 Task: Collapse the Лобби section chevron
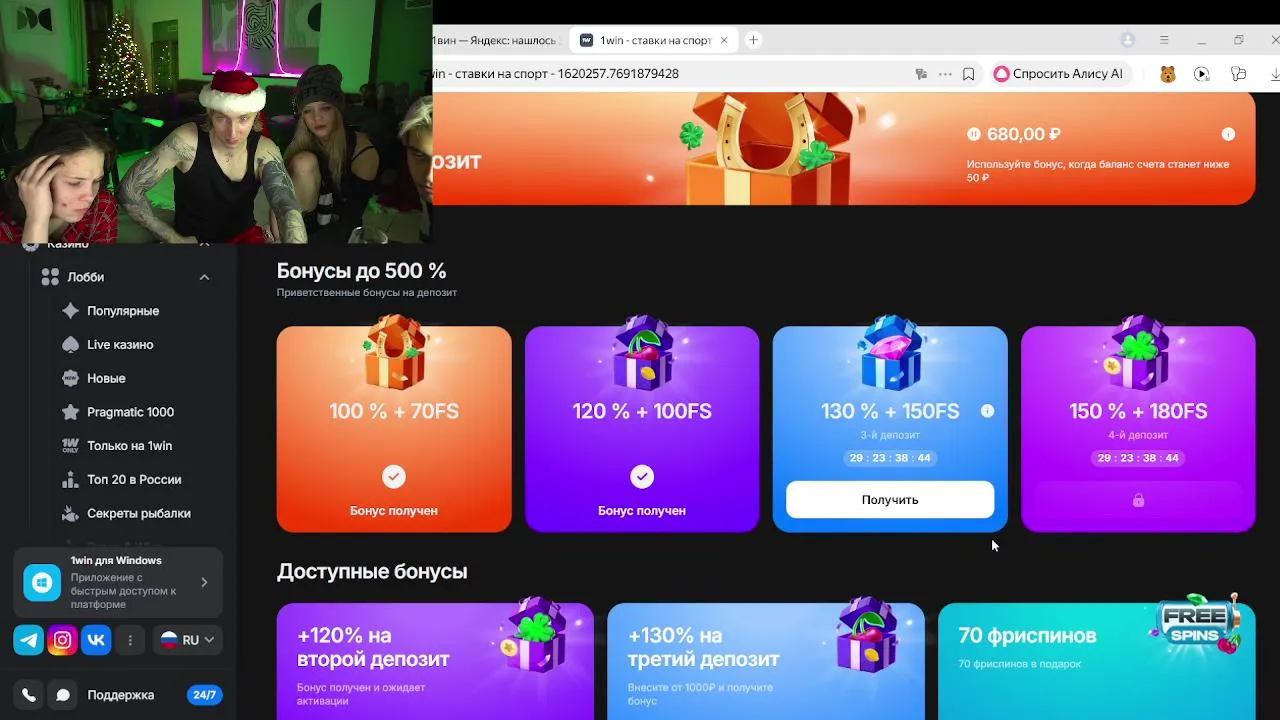tap(204, 277)
